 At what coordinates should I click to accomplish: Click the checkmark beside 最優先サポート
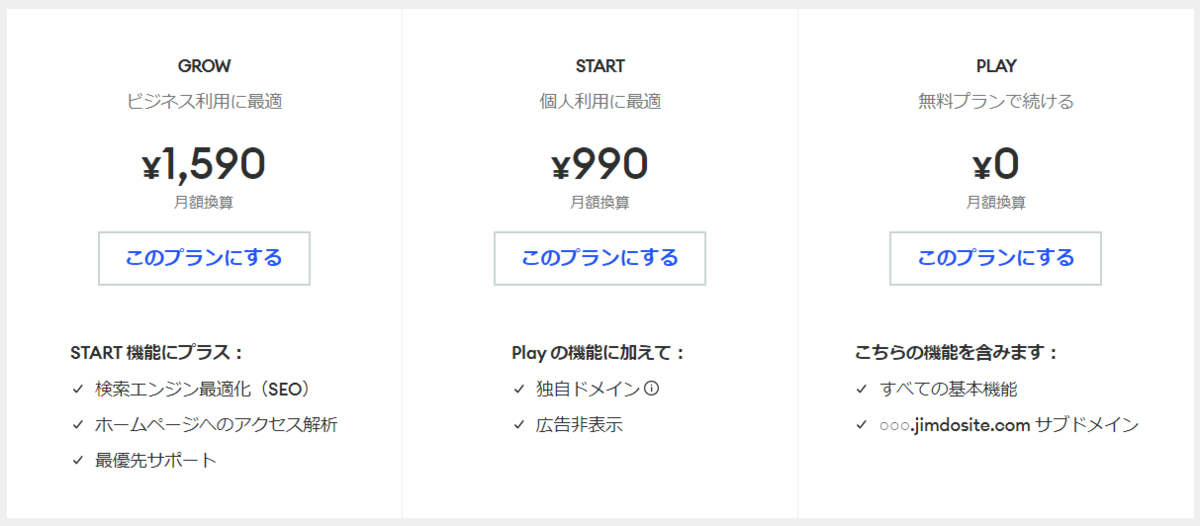click(x=77, y=461)
